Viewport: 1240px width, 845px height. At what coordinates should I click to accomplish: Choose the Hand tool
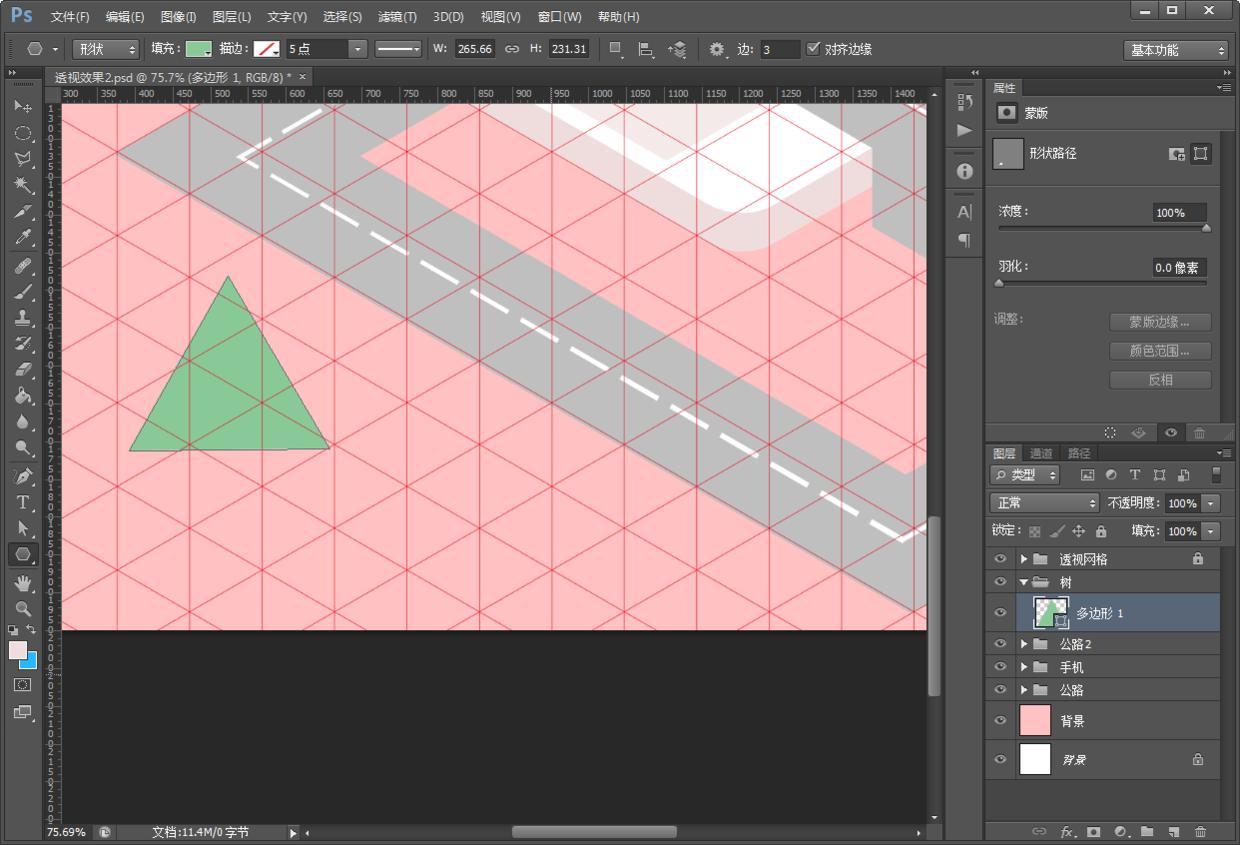pyautogui.click(x=23, y=582)
